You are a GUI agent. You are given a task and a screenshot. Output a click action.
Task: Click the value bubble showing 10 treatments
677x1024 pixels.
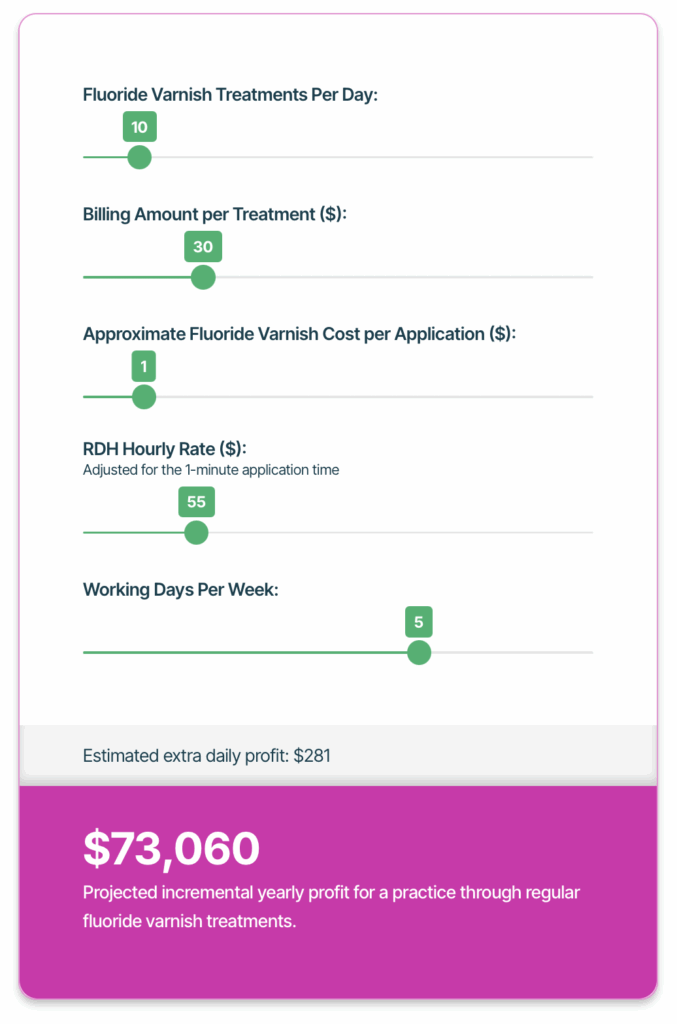[x=140, y=127]
